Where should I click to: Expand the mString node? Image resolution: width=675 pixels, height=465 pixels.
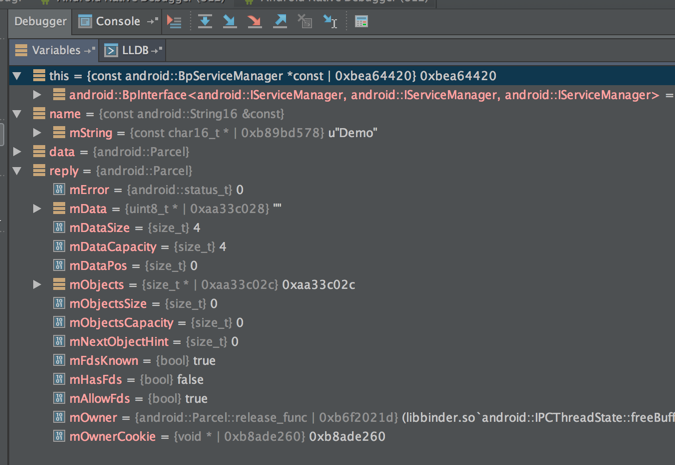tap(37, 133)
